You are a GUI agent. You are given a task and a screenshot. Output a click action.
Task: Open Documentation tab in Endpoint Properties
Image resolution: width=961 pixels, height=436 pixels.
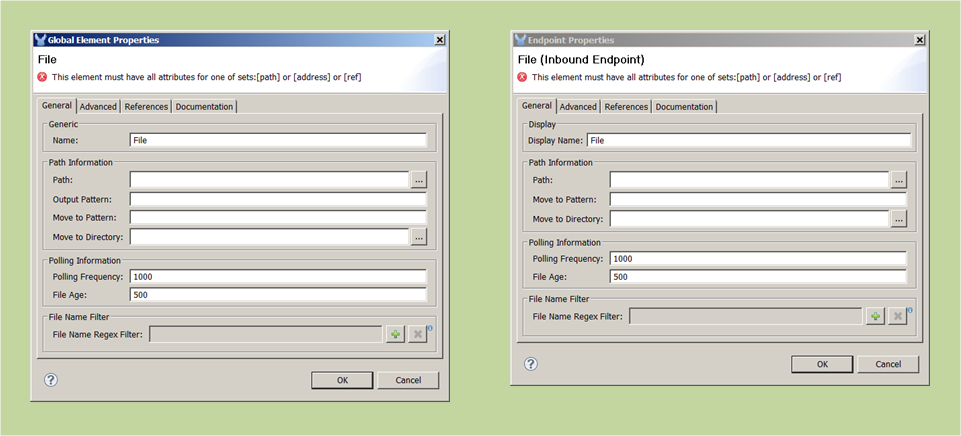click(684, 107)
